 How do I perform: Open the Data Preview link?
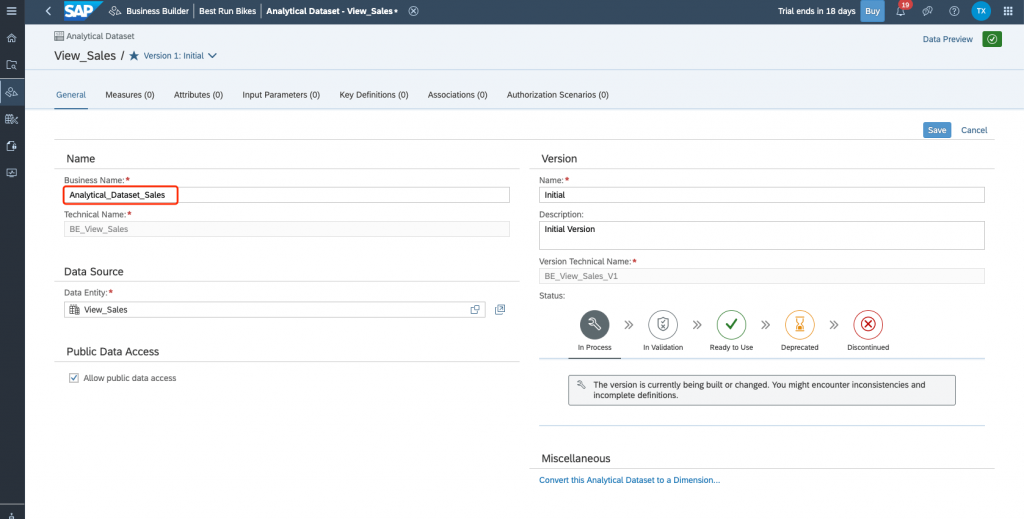948,39
